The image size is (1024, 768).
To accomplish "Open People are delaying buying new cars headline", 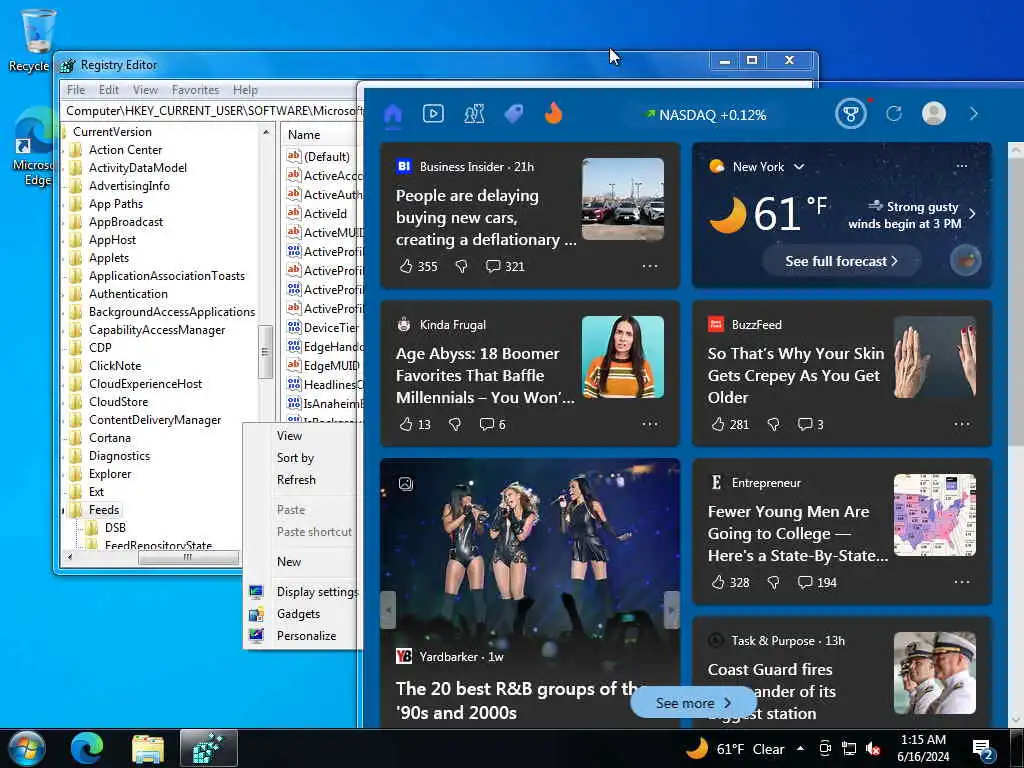I will [x=485, y=217].
